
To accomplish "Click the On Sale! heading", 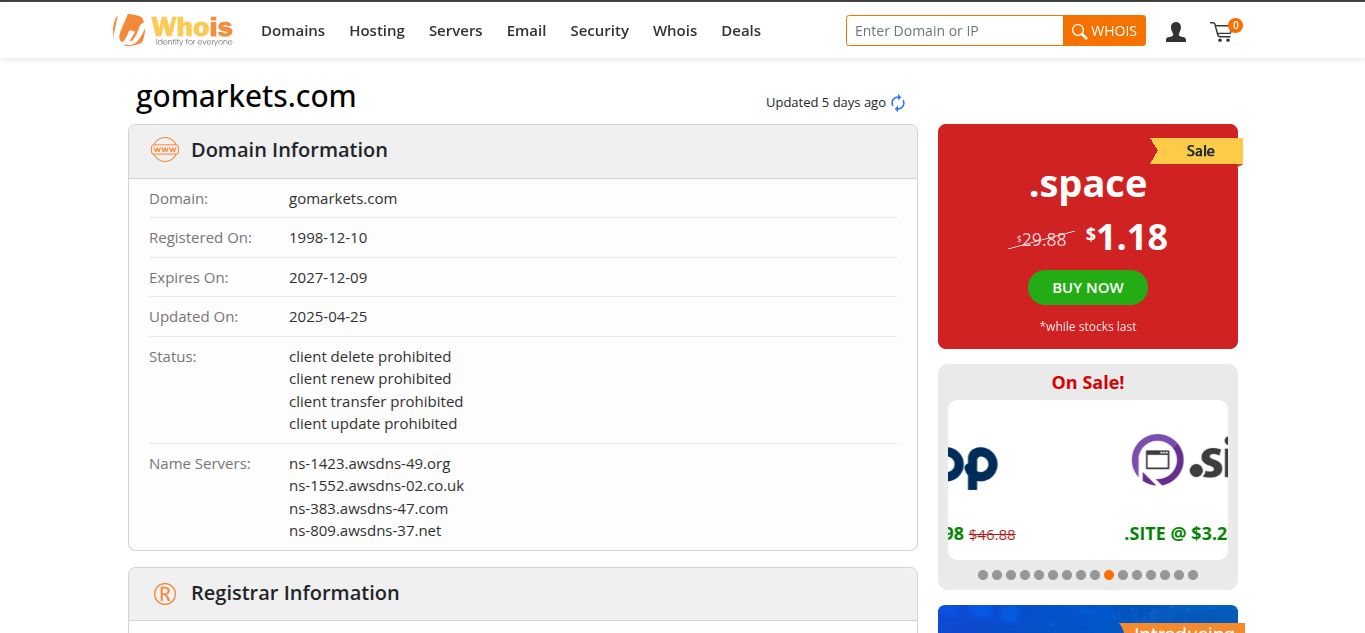I will (x=1088, y=383).
